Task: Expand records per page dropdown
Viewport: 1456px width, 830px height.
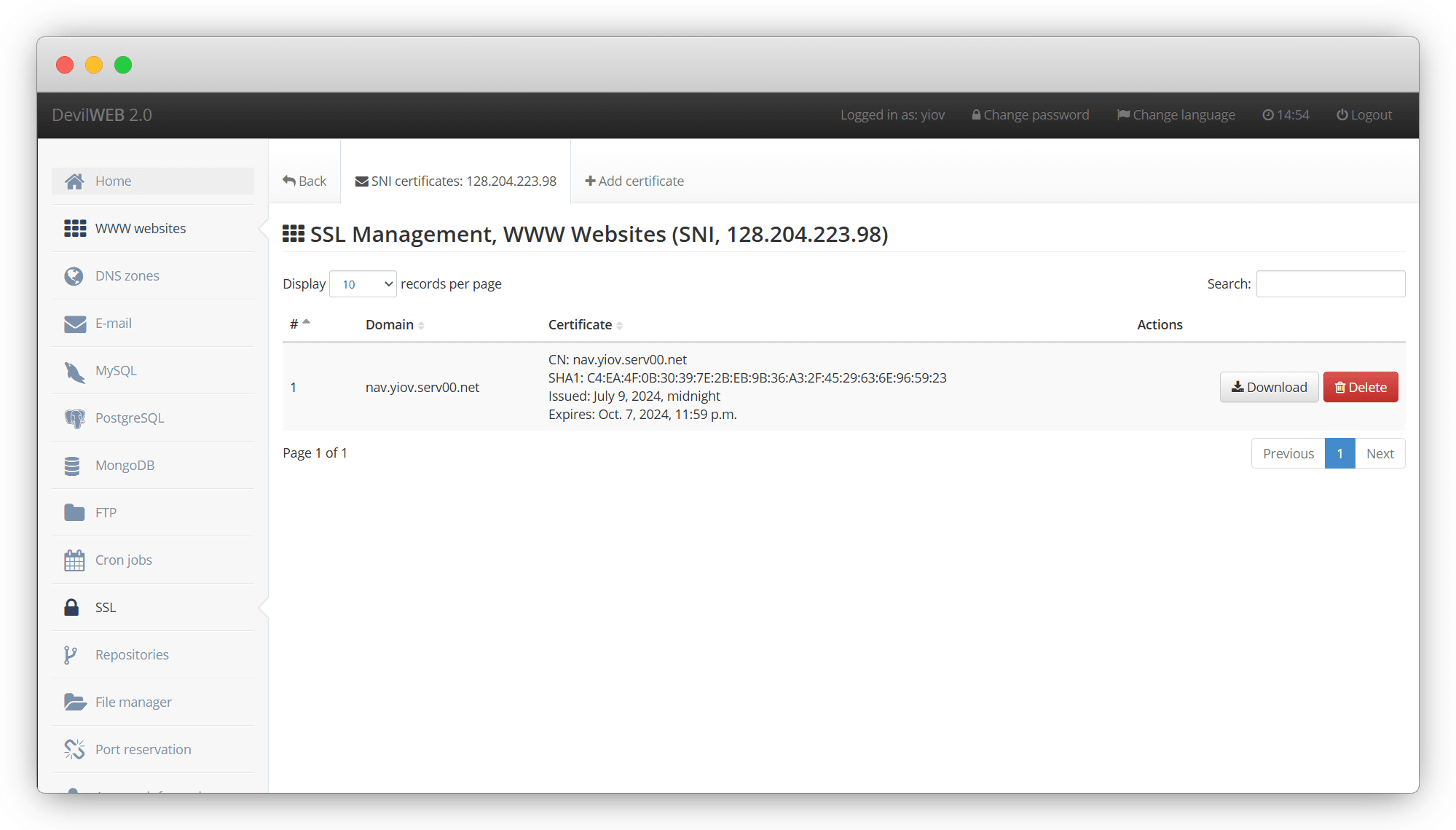Action: click(x=363, y=284)
